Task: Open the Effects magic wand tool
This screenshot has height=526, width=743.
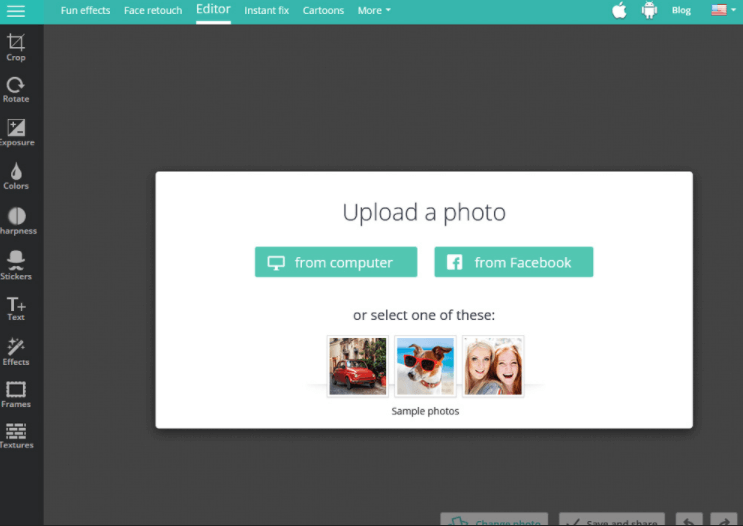Action: point(16,352)
